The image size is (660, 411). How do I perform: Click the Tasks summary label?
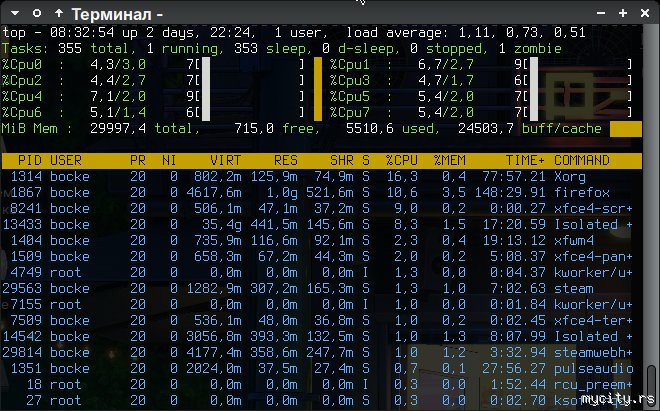tap(26, 49)
